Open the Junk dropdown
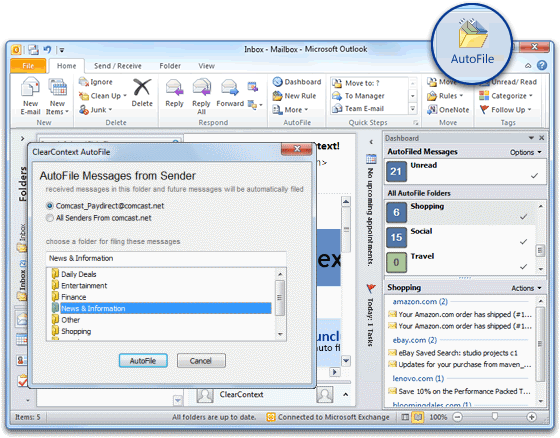 [96, 110]
